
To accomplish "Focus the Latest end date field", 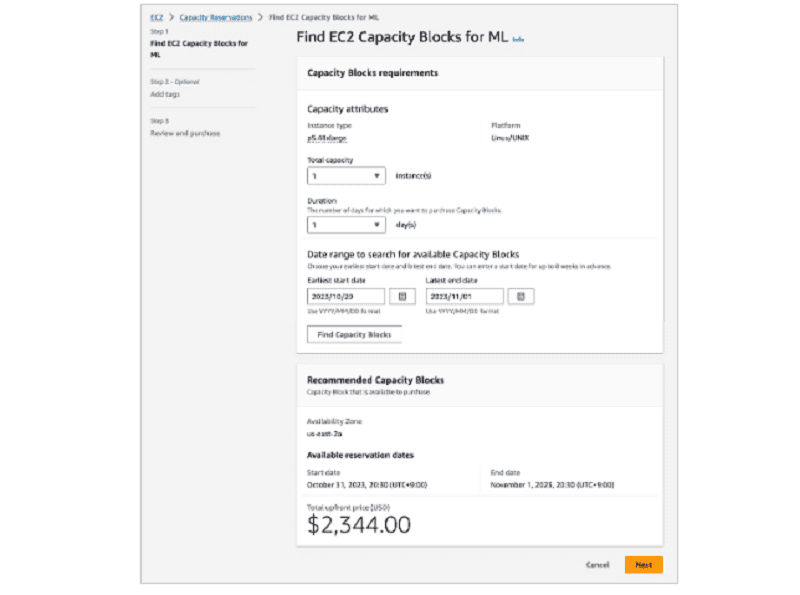I will (x=465, y=296).
